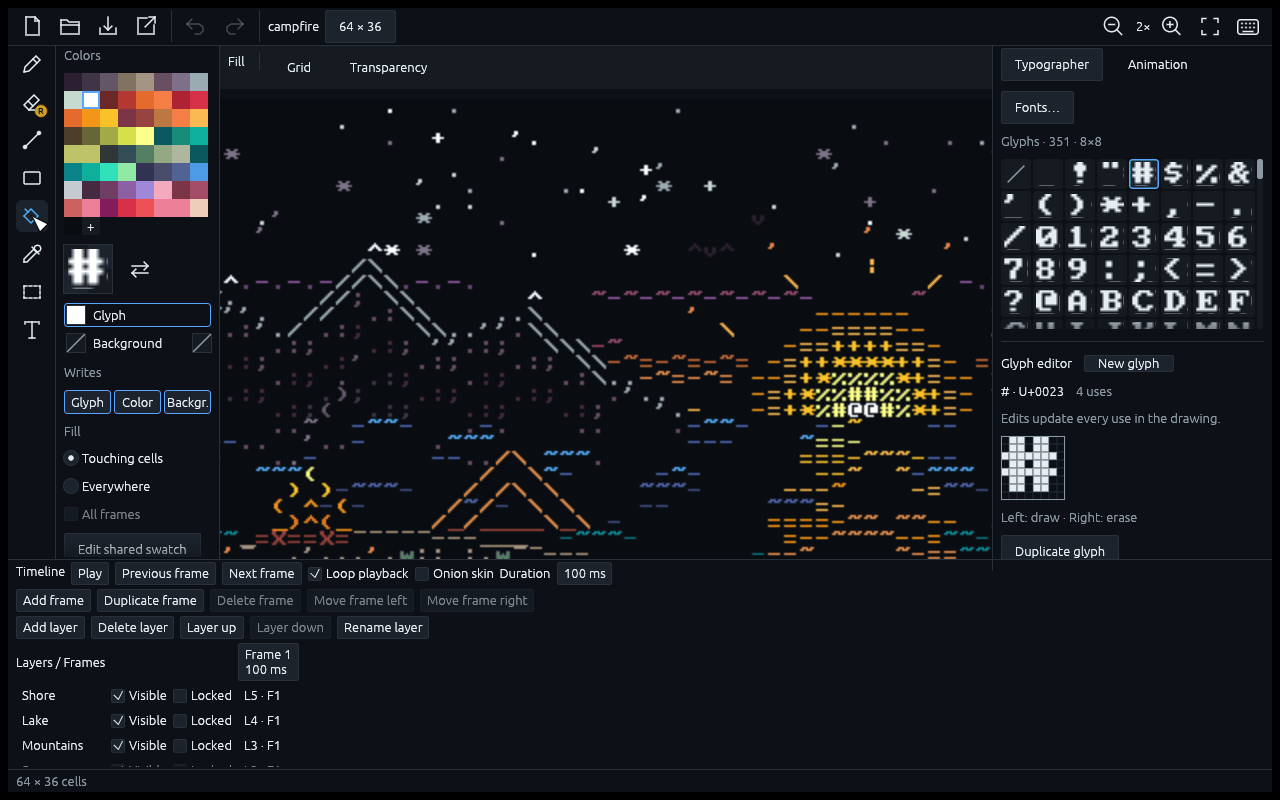
Task: Select the Touching cells fill option
Action: [x=113, y=458]
